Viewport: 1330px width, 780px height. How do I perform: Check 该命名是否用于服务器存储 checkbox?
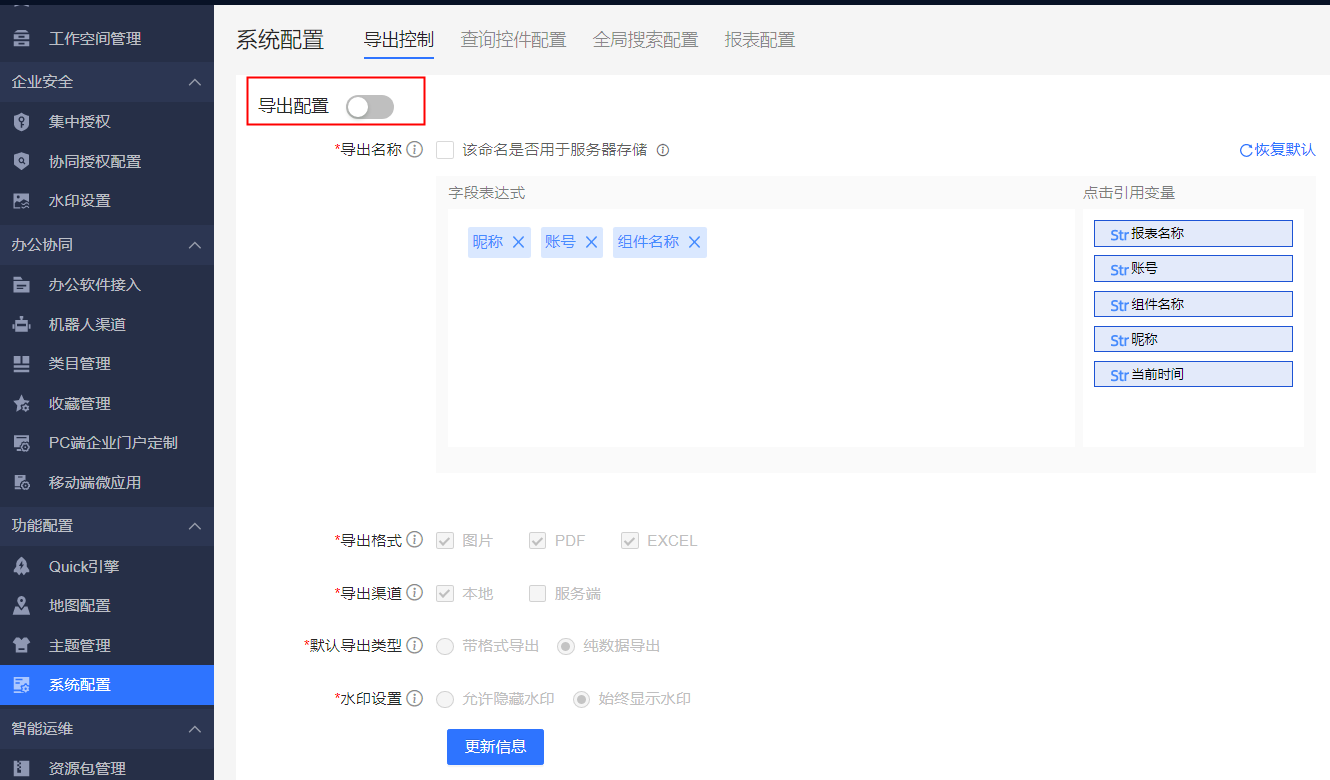click(x=446, y=150)
